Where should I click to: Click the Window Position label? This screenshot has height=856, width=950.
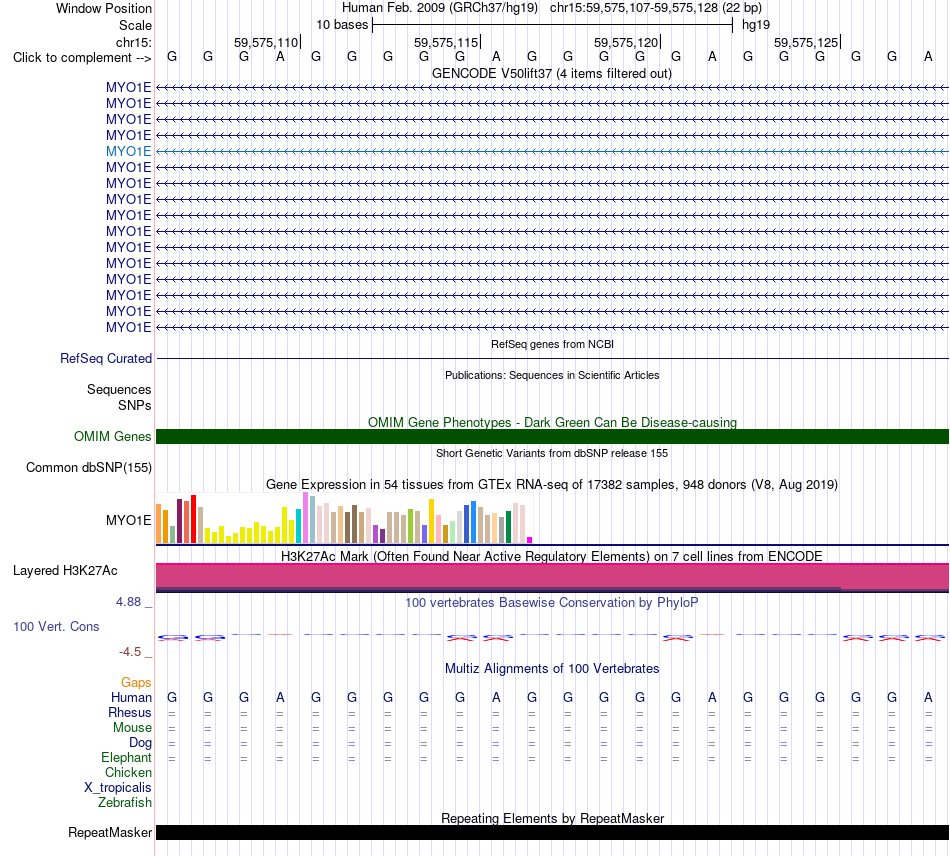[104, 8]
